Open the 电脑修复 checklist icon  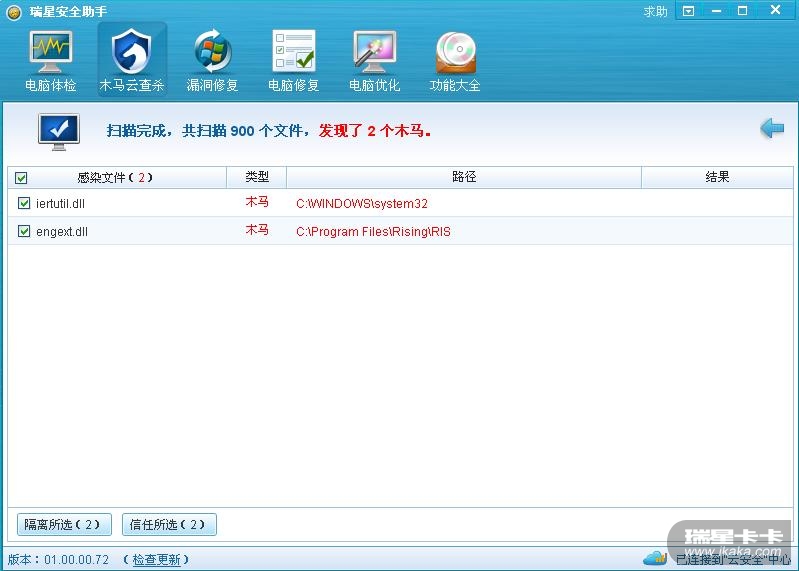click(x=294, y=51)
